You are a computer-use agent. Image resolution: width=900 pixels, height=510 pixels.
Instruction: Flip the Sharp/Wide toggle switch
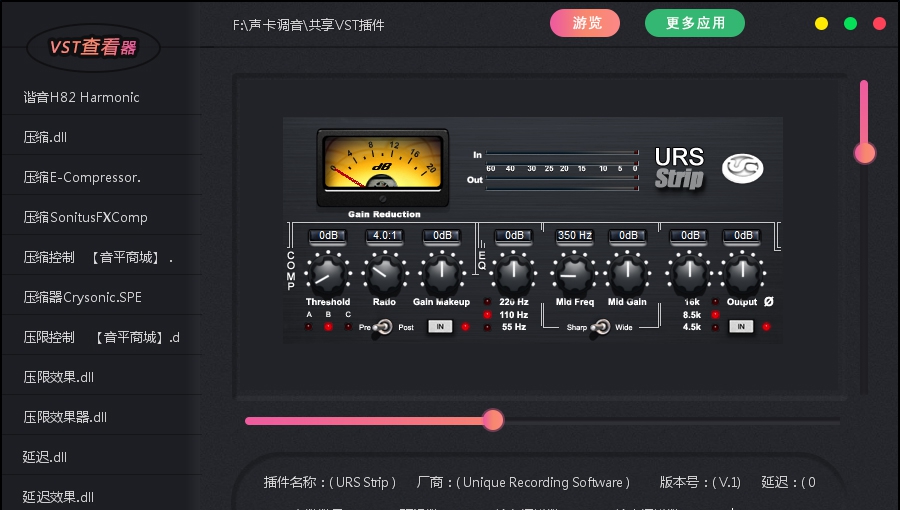pyautogui.click(x=601, y=328)
